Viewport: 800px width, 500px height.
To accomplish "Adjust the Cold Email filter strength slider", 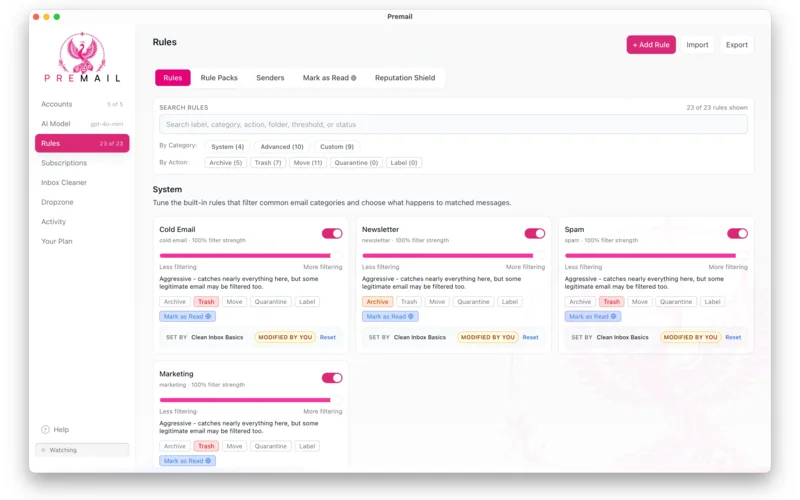I will [251, 256].
